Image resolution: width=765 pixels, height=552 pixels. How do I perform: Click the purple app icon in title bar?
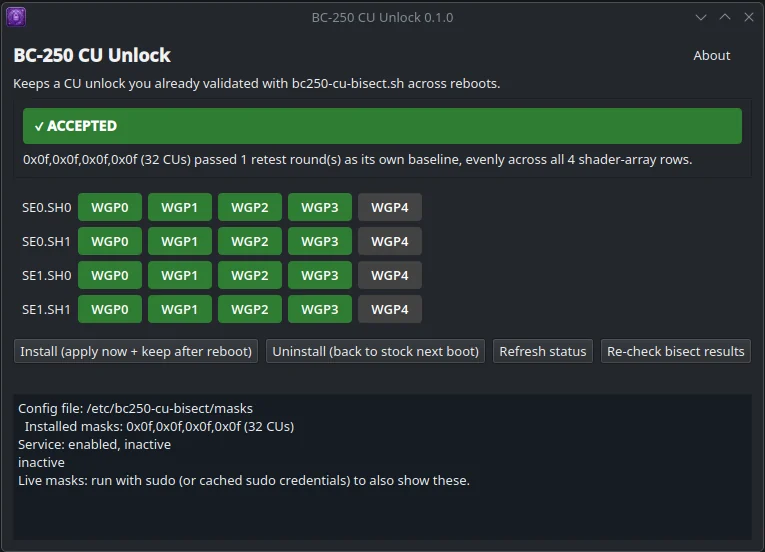coord(16,17)
